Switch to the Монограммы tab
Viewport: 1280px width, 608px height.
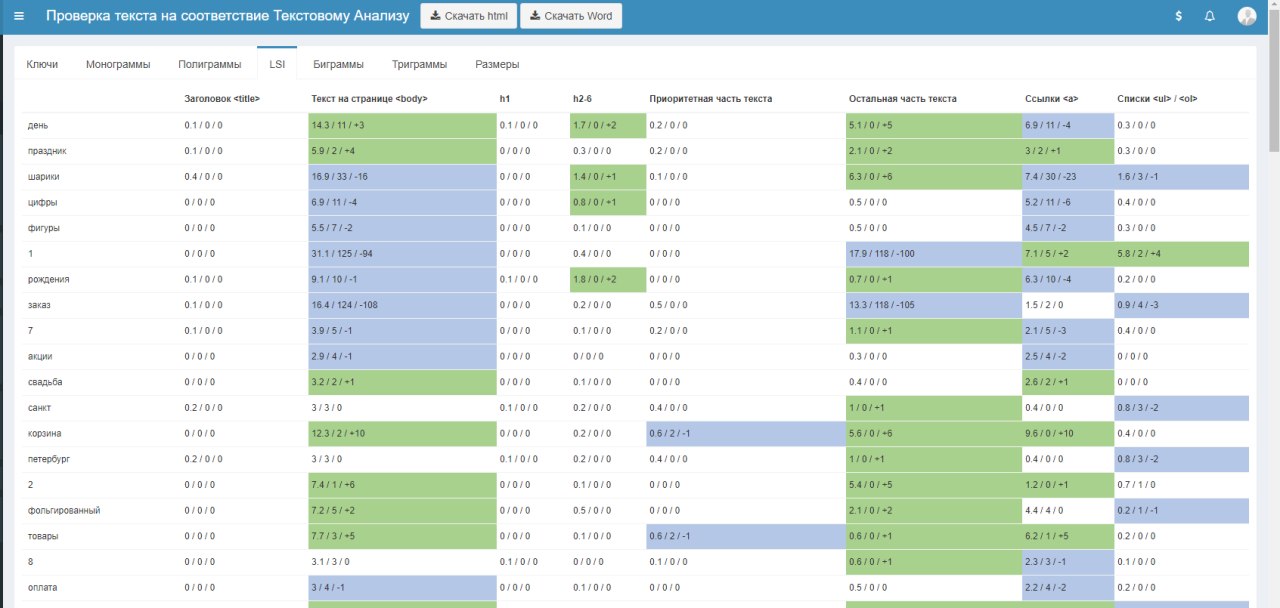(118, 64)
